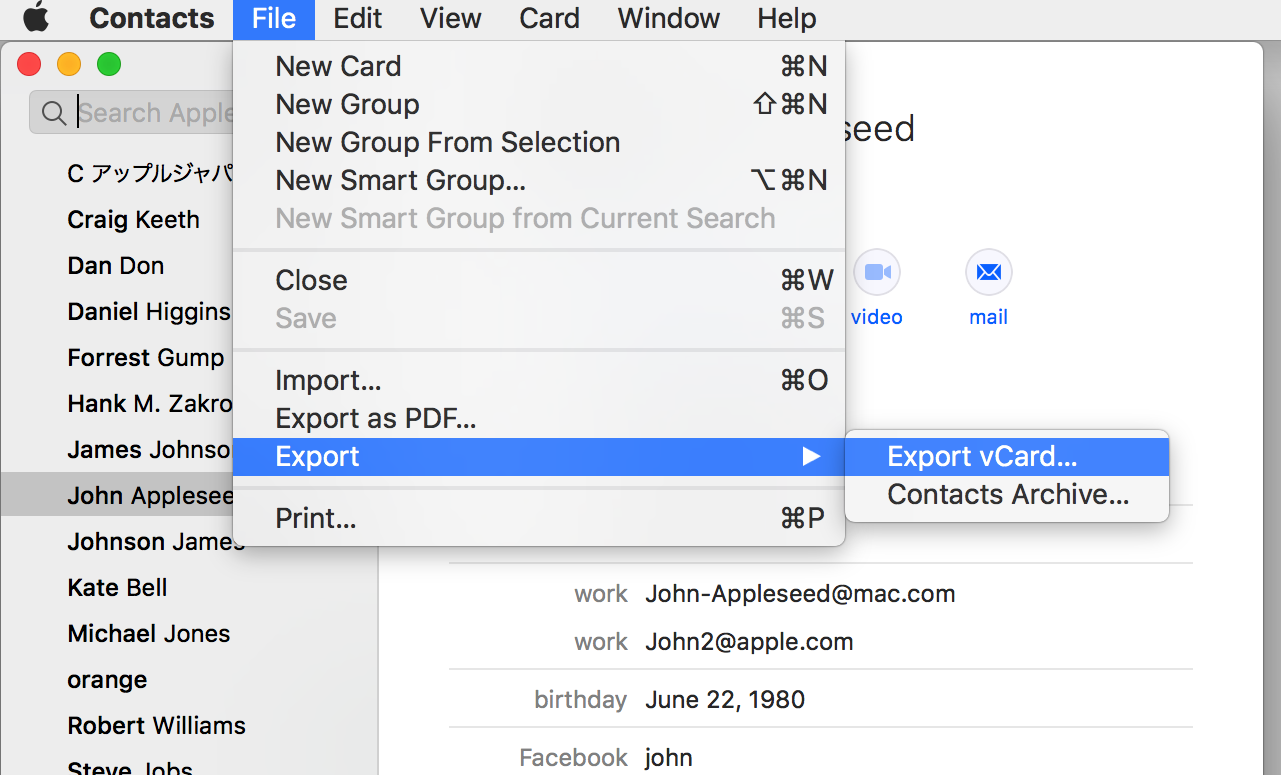Click Import in the File menu
1281x775 pixels.
coord(328,381)
